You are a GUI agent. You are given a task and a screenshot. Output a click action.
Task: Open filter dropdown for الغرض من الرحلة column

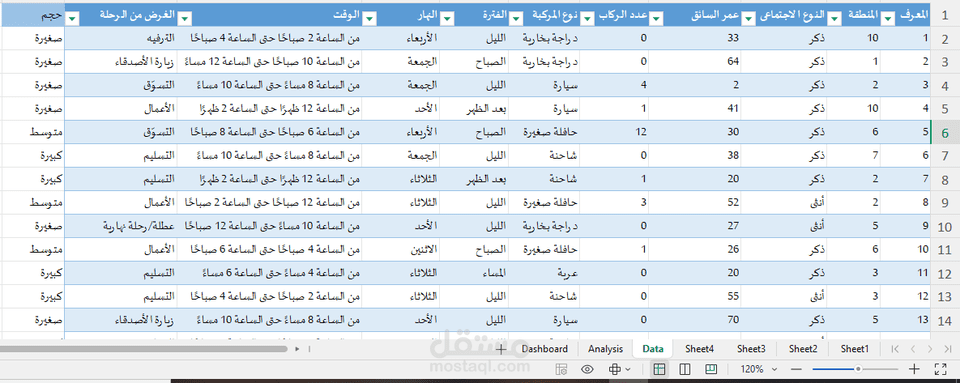73,20
